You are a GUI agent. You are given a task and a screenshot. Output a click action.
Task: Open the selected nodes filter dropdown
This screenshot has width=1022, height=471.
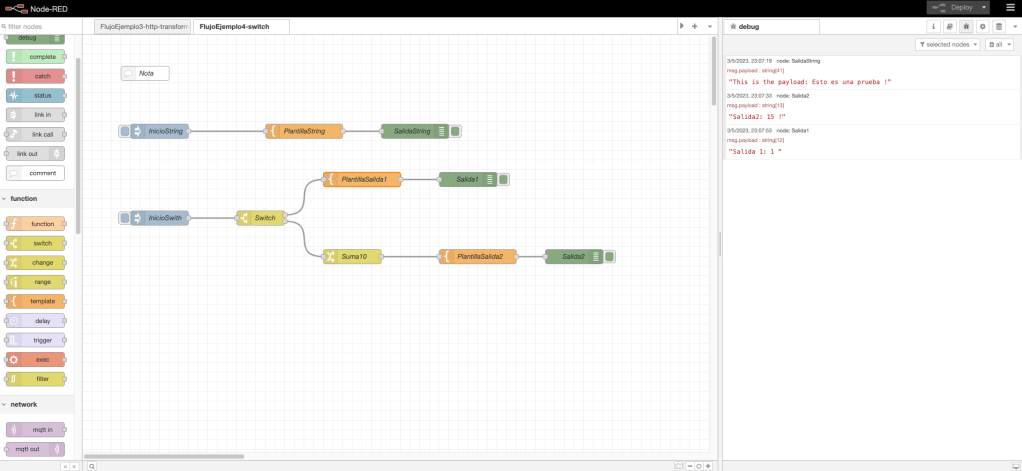click(x=947, y=45)
